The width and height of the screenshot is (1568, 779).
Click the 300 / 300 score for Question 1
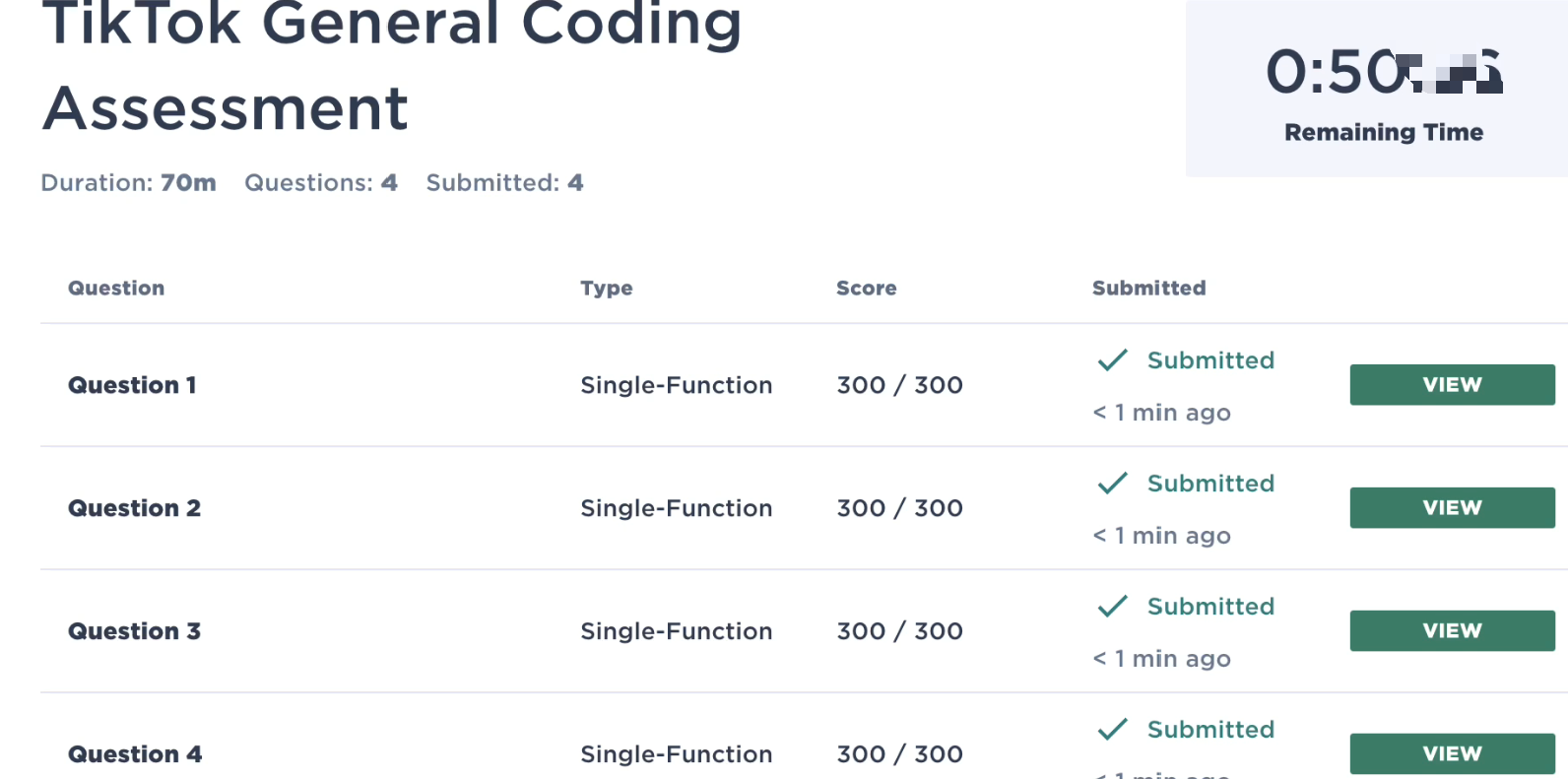(x=899, y=385)
